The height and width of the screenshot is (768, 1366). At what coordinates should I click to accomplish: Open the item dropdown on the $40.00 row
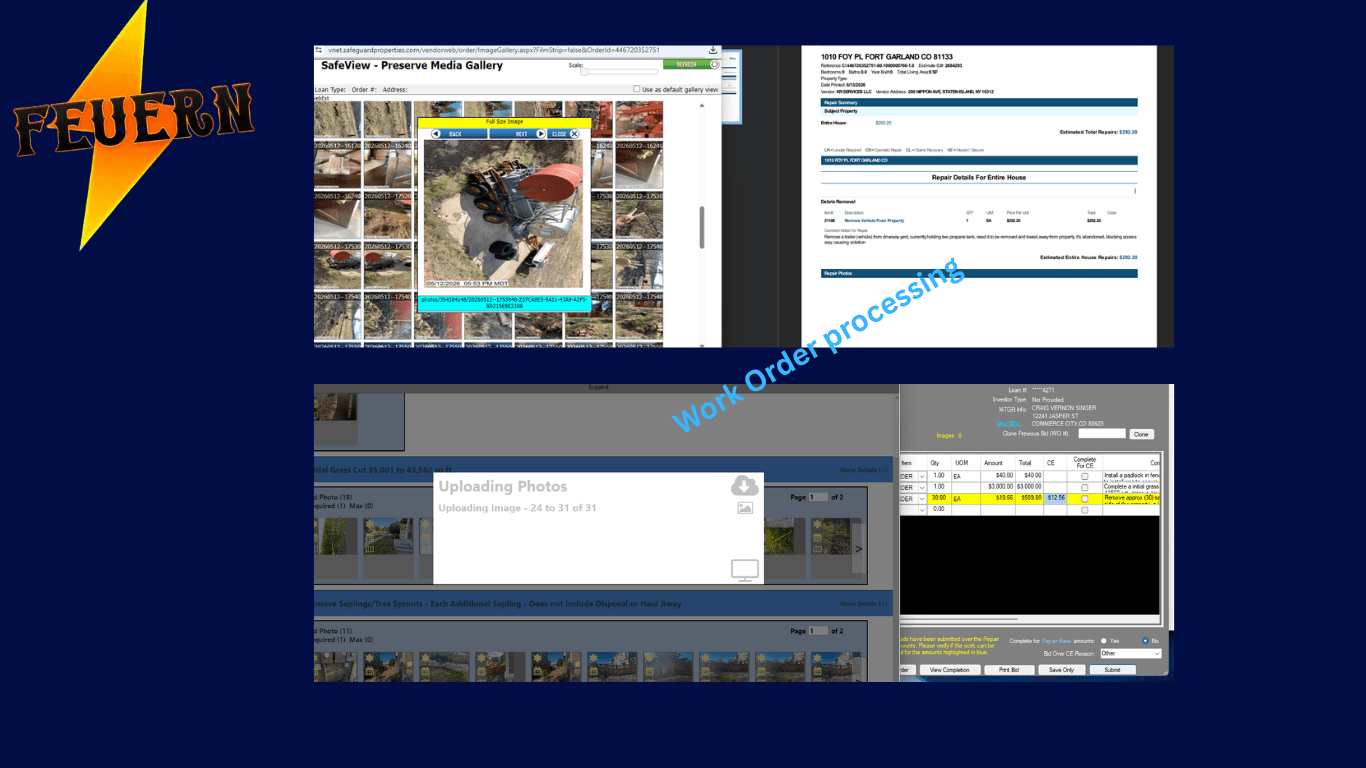921,476
